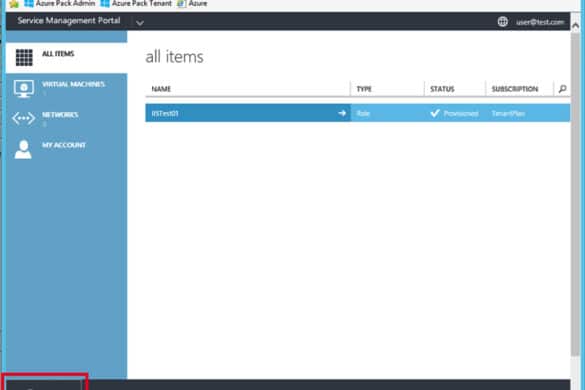Select My Account in sidebar
Viewport: 585px width, 390px height.
(66, 149)
